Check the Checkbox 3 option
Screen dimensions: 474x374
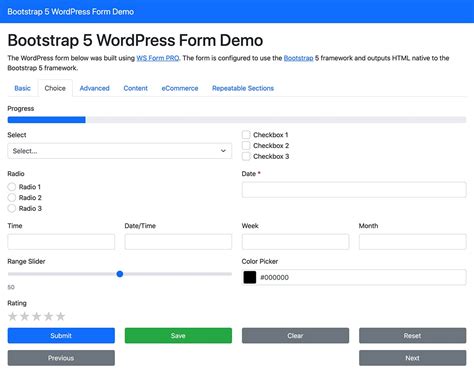point(246,156)
